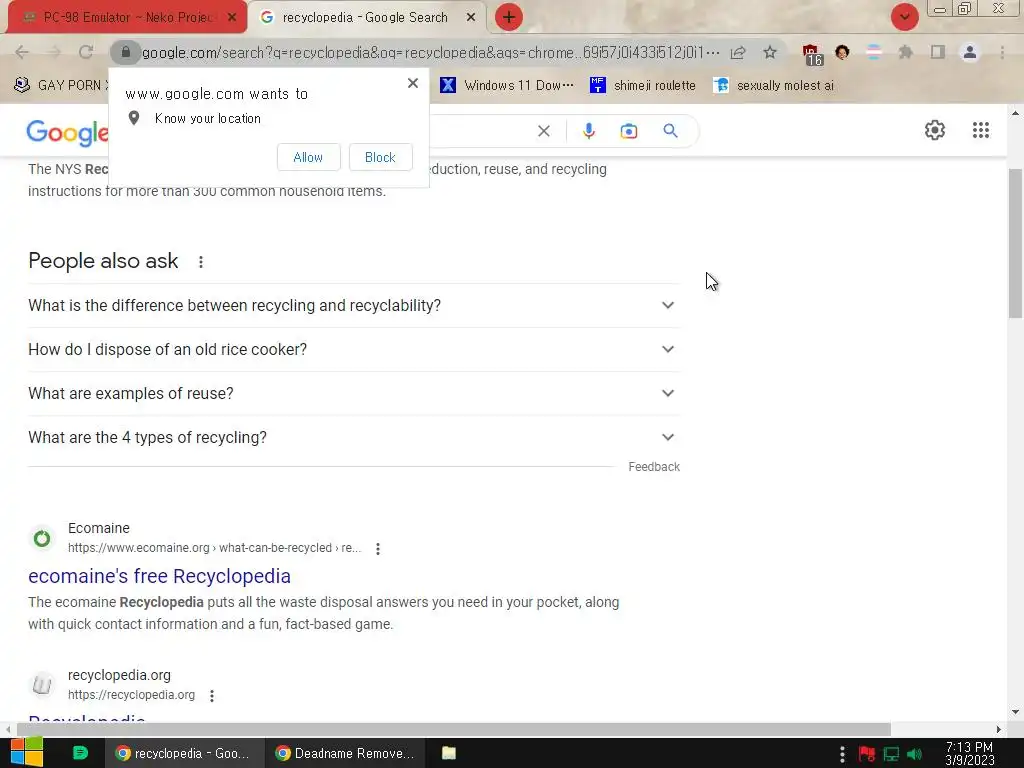Click the browser forward arrow
Viewport: 1024px width, 768px height.
coord(54,52)
